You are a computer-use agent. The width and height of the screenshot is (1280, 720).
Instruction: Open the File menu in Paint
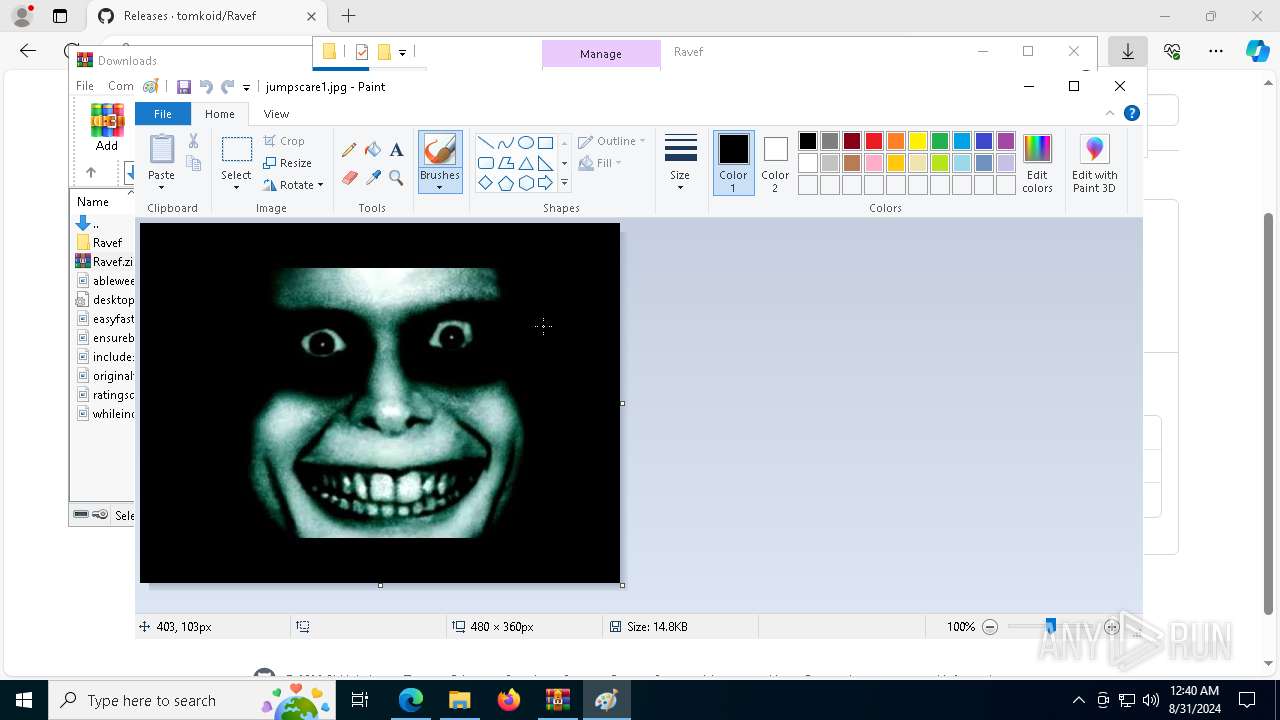click(162, 114)
